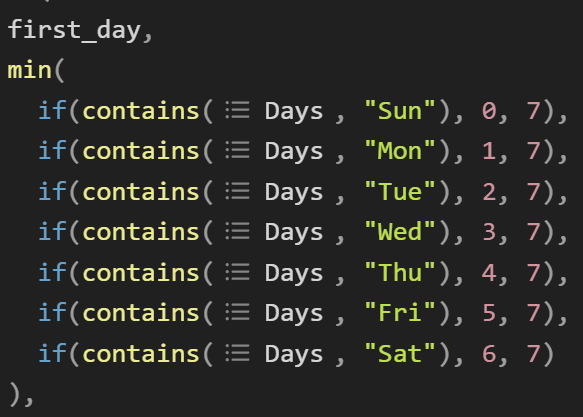This screenshot has height=417, width=583.
Task: Click the Days property icon on Wed line
Action: point(238,232)
